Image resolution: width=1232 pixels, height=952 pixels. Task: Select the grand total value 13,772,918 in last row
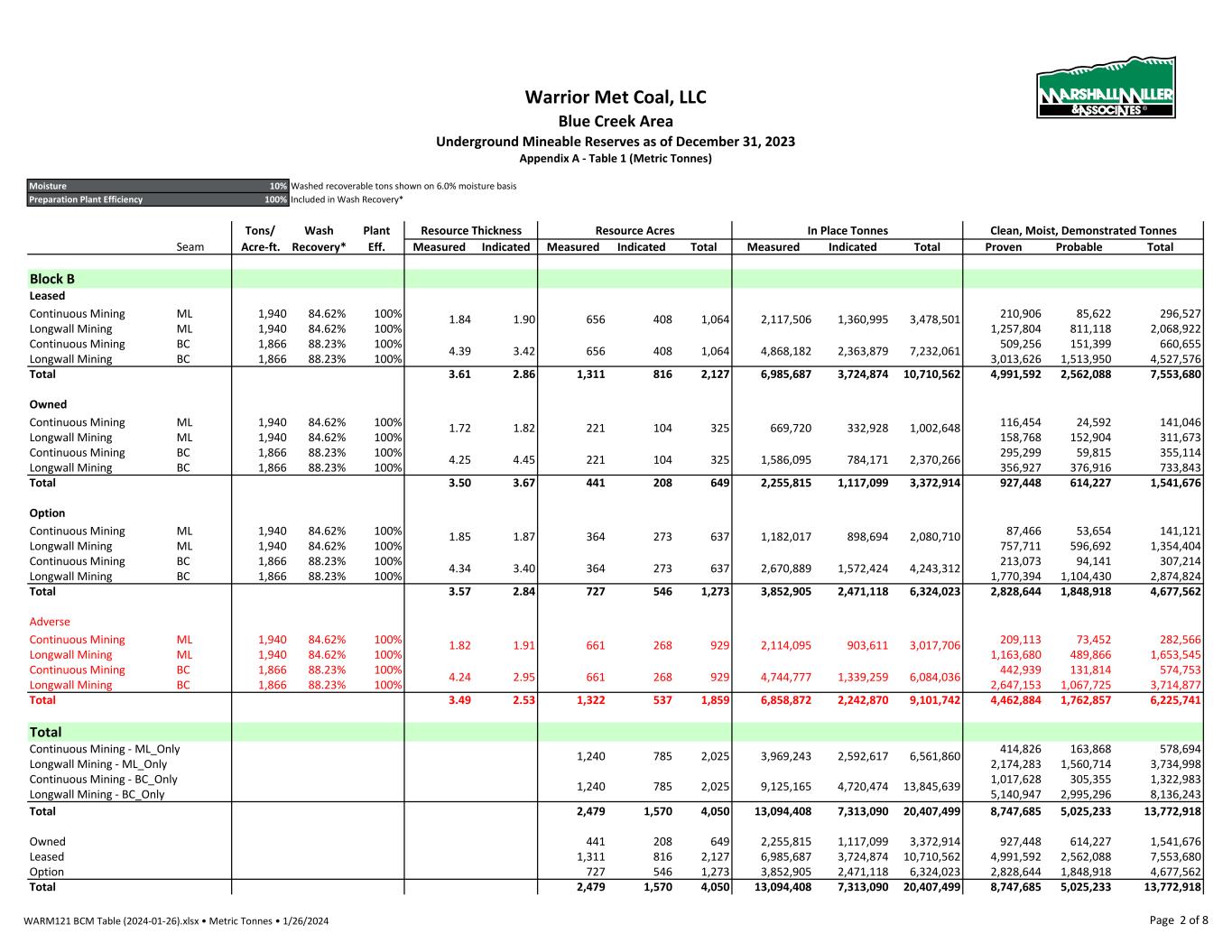point(1172,887)
